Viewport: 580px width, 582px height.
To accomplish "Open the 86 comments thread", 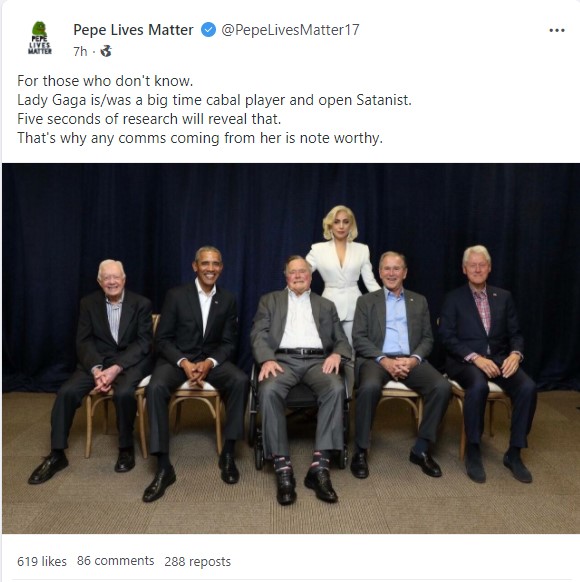I will 115,561.
